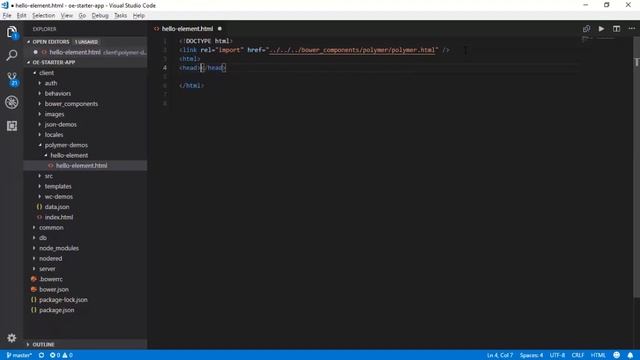Open the editor More Actions ellipsis
640x360 pixels.
(631, 29)
